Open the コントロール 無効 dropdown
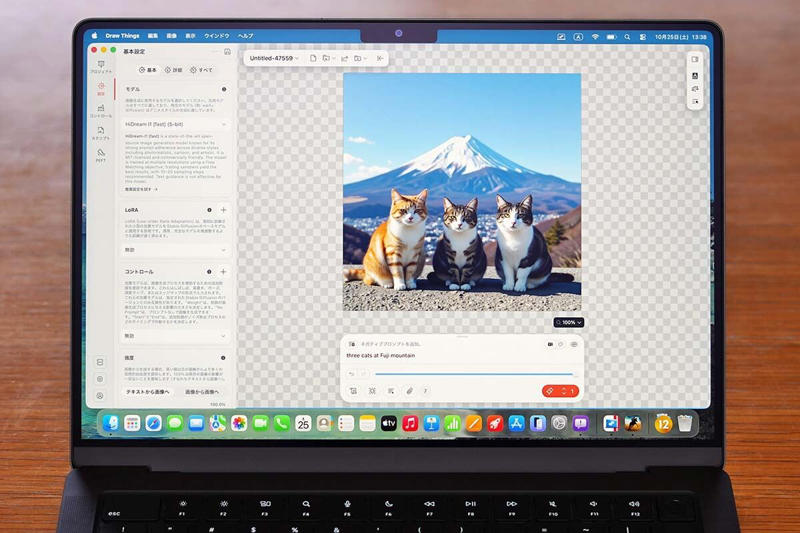 point(174,336)
